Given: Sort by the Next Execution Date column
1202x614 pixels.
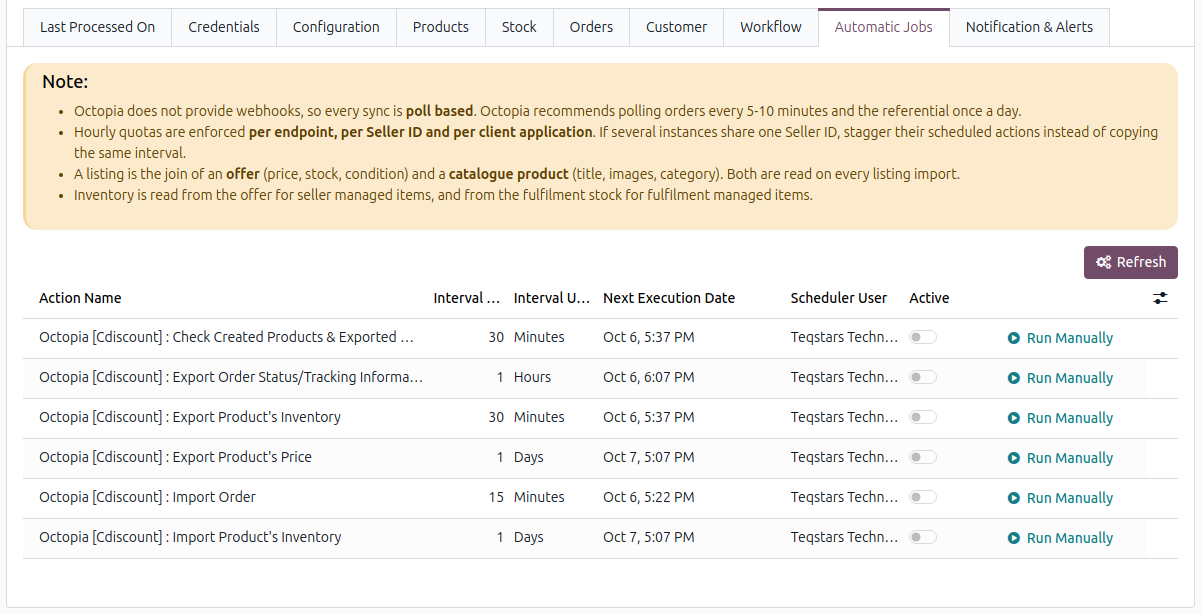Looking at the screenshot, I should coord(669,298).
